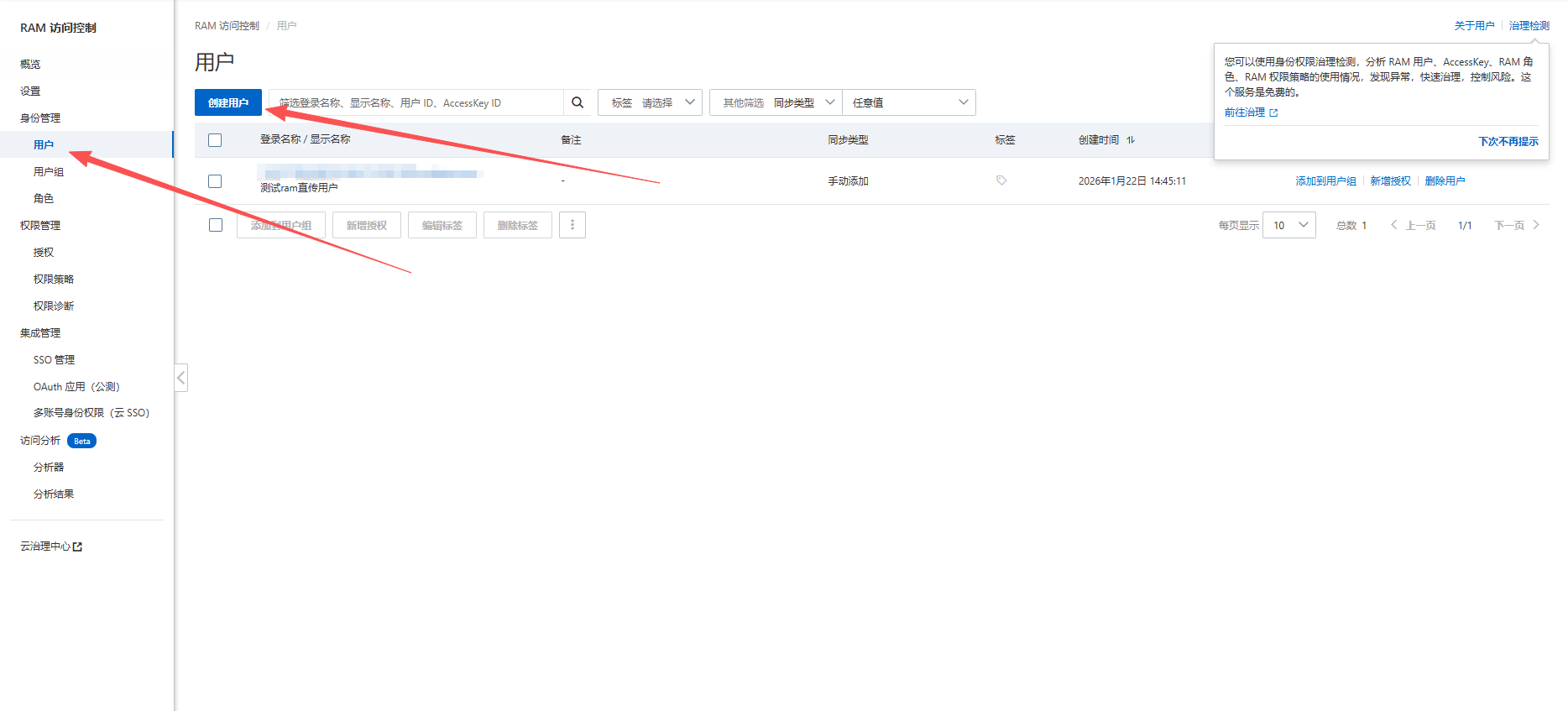The width and height of the screenshot is (1568, 711).
Task: Click the search magnifier icon
Action: click(578, 102)
